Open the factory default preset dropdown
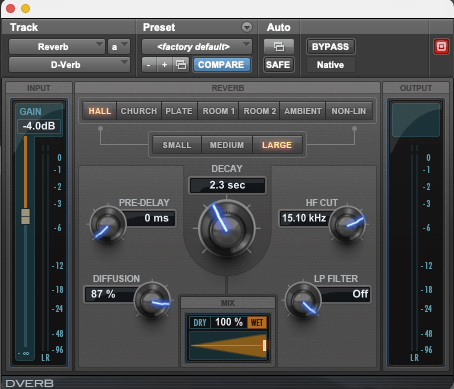The height and width of the screenshot is (389, 454). (197, 47)
